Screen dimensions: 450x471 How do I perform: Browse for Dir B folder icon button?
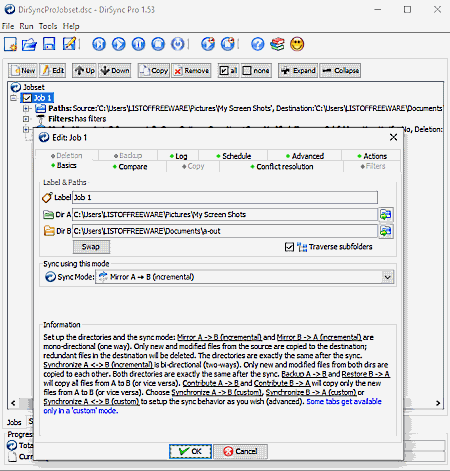coord(386,231)
